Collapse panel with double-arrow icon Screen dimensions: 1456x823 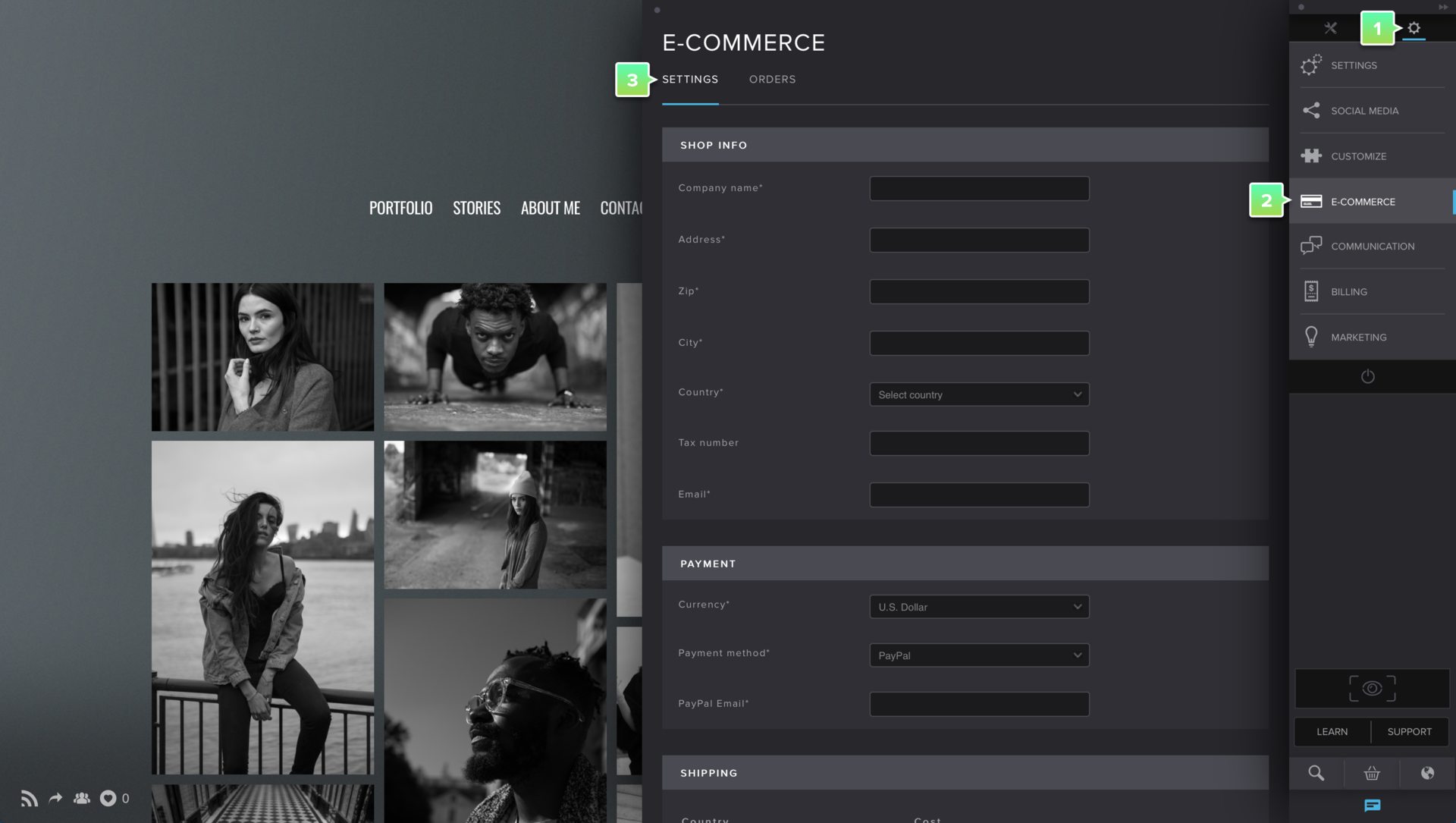click(1443, 7)
